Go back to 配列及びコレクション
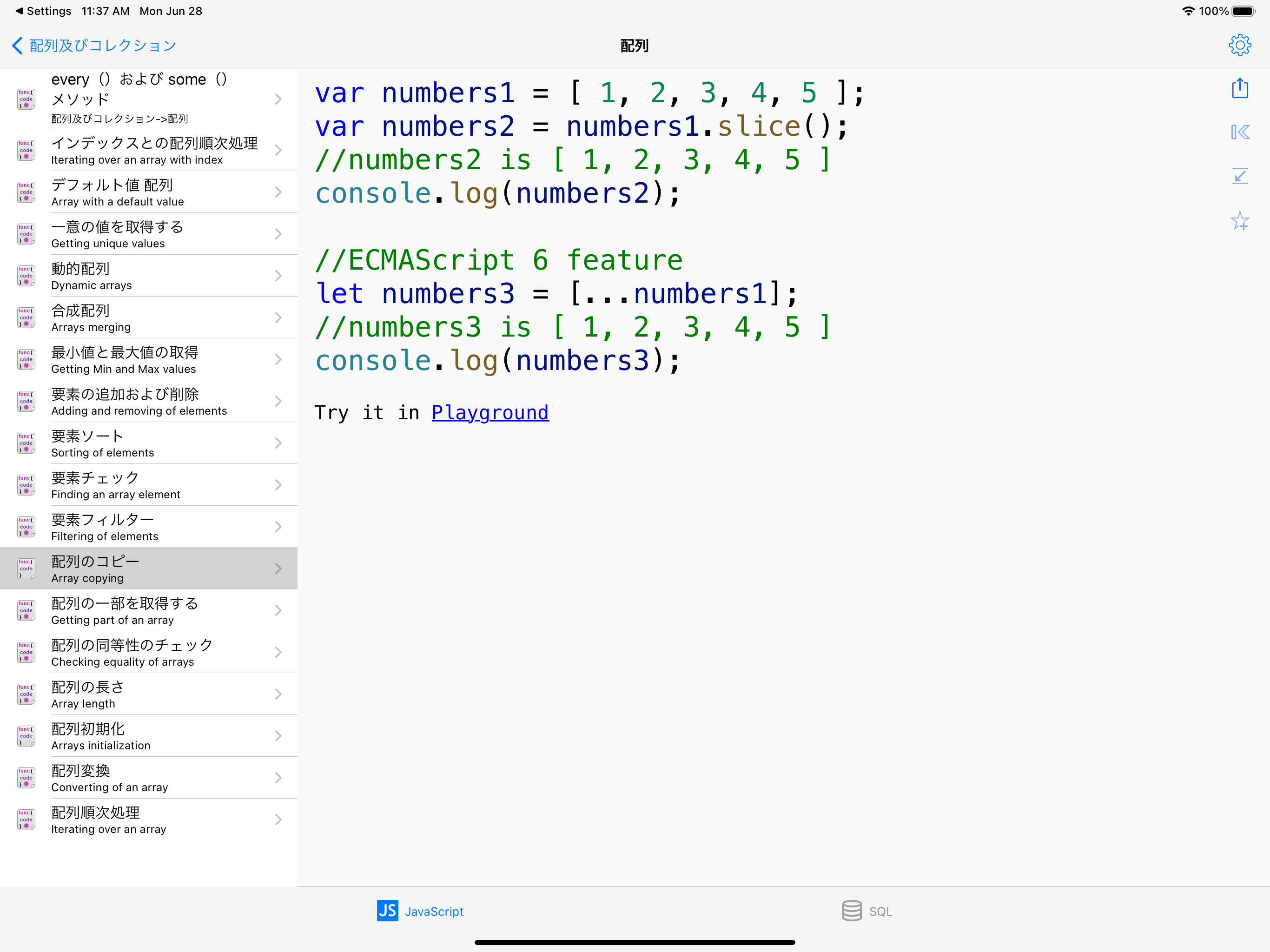This screenshot has width=1270, height=952. click(95, 46)
